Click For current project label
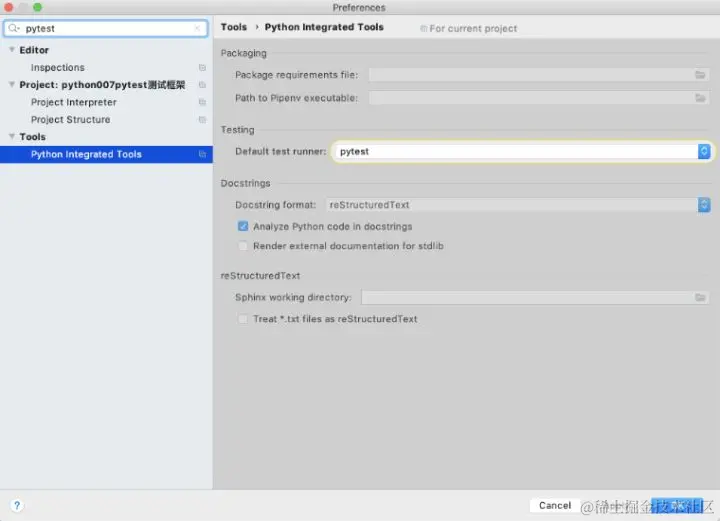The height and width of the screenshot is (521, 720). tap(473, 28)
